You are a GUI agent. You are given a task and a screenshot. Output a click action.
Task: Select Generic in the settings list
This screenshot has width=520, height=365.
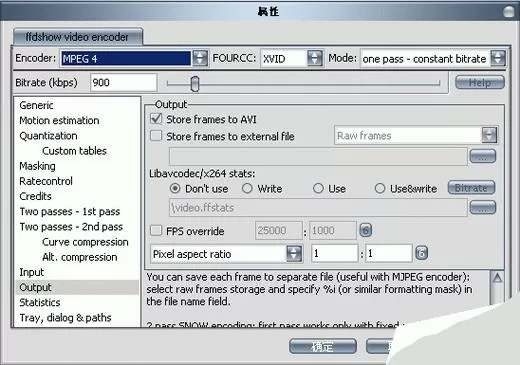(36, 105)
